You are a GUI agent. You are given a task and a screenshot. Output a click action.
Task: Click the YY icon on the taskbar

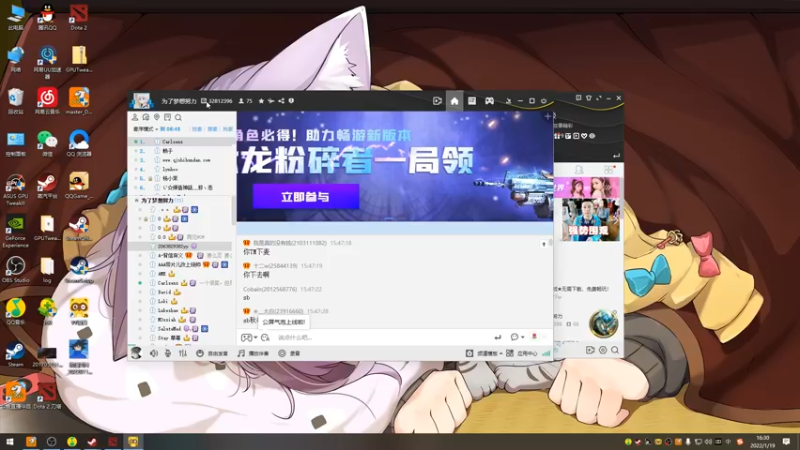tap(133, 441)
